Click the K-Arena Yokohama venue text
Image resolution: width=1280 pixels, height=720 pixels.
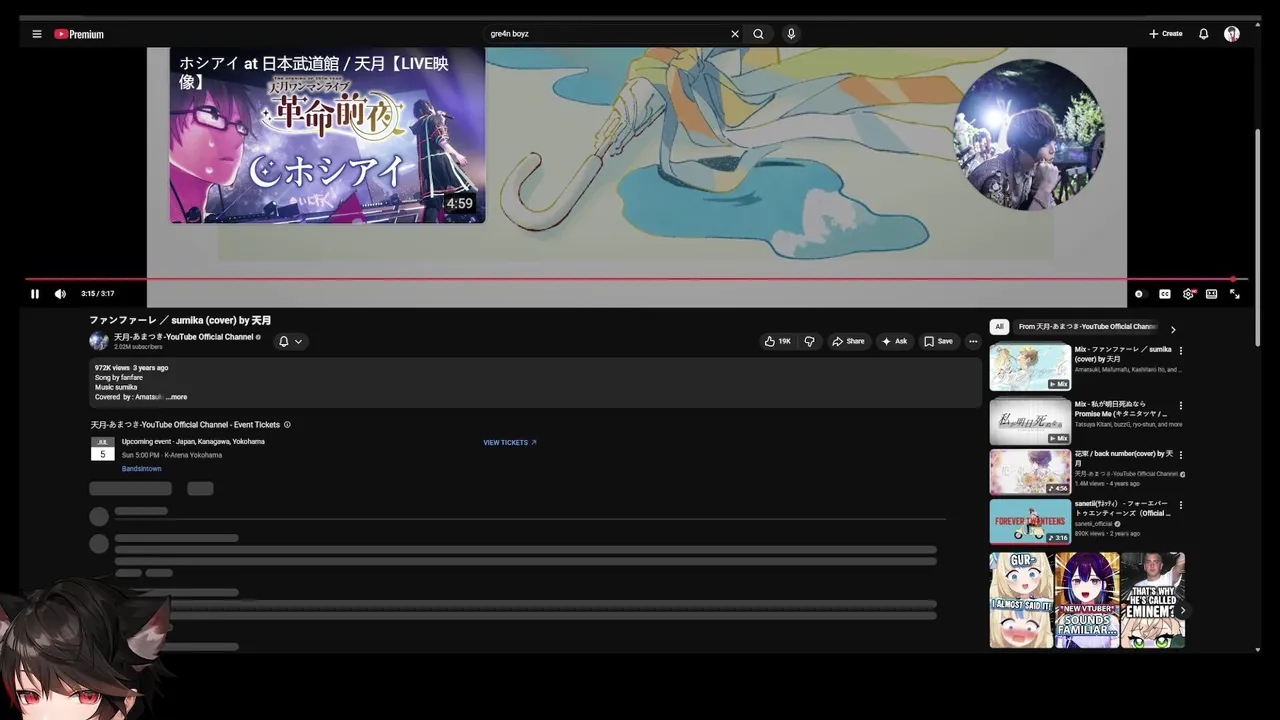(193, 455)
